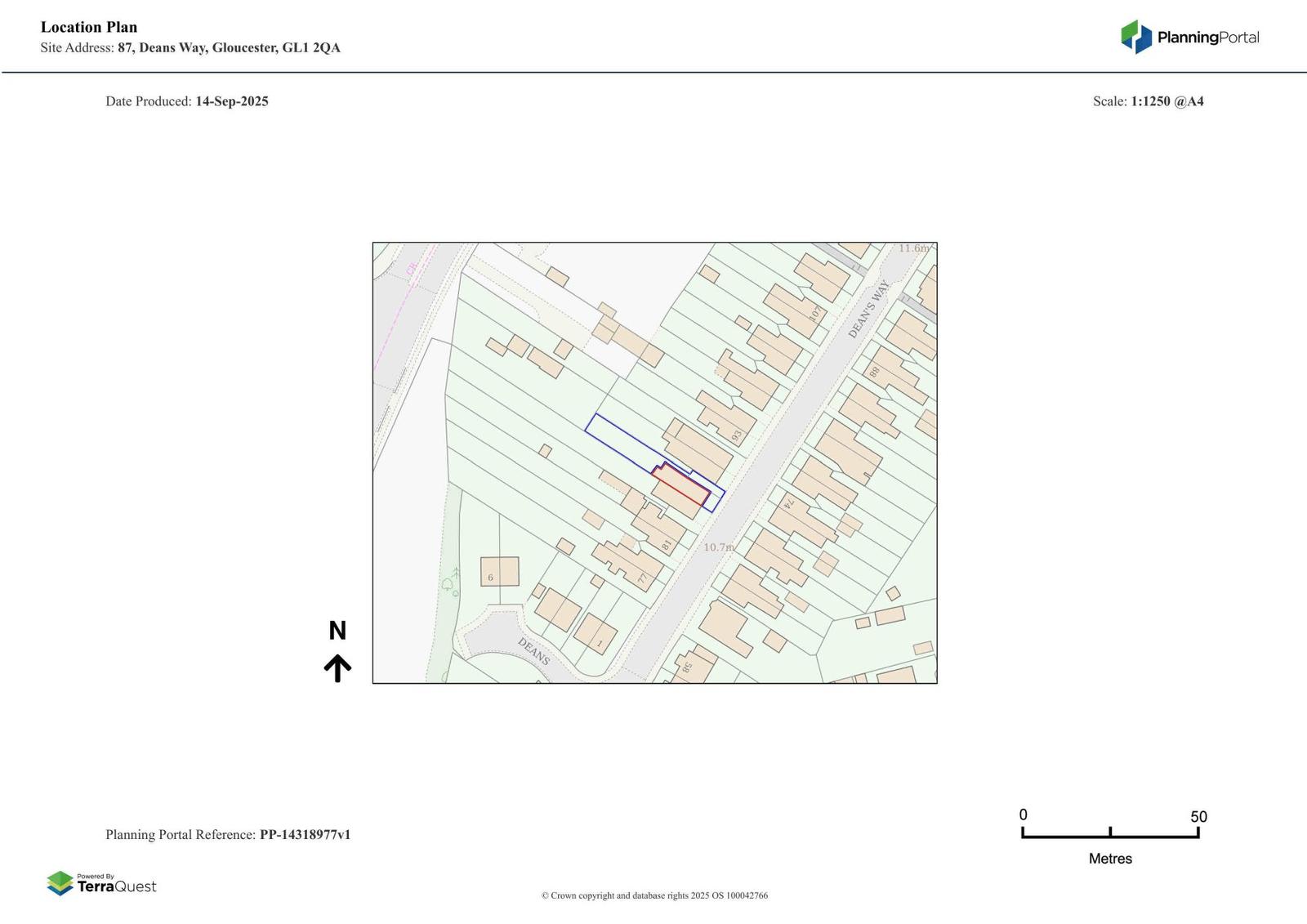Image resolution: width=1307 pixels, height=924 pixels.
Task: Click the Crown copyright notice
Action: [654, 895]
